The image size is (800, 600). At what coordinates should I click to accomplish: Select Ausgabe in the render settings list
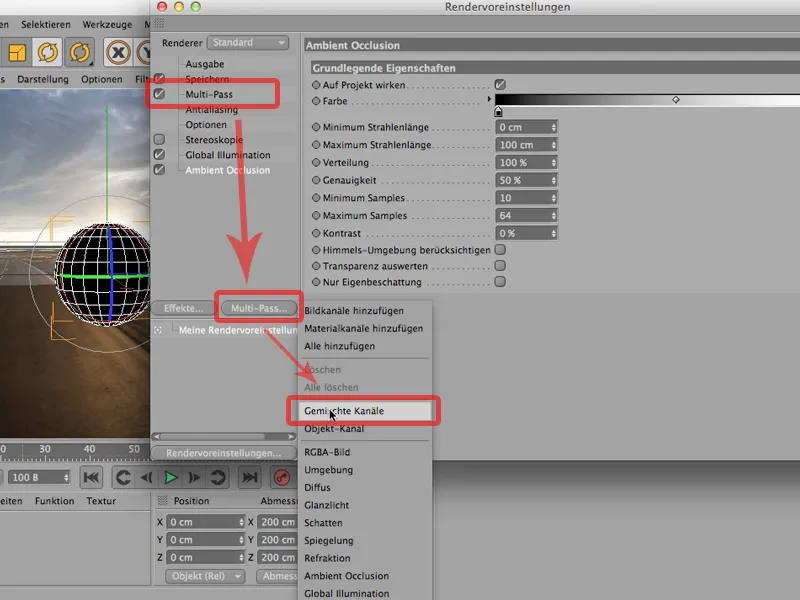coord(205,64)
